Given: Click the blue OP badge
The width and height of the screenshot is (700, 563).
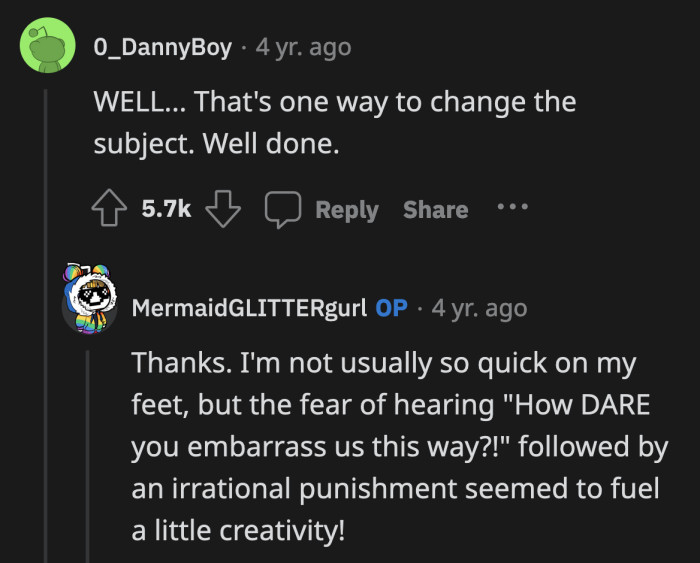Looking at the screenshot, I should click(x=391, y=308).
